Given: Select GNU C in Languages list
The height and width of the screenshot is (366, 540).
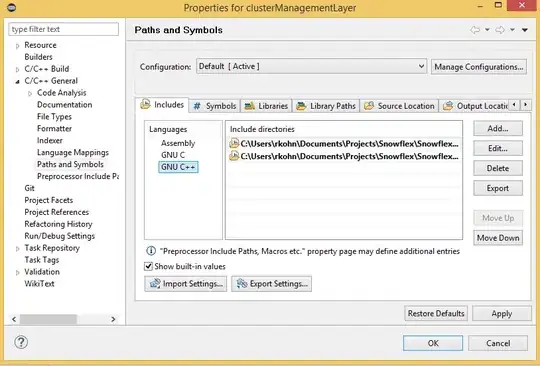Looking at the screenshot, I should point(173,155).
